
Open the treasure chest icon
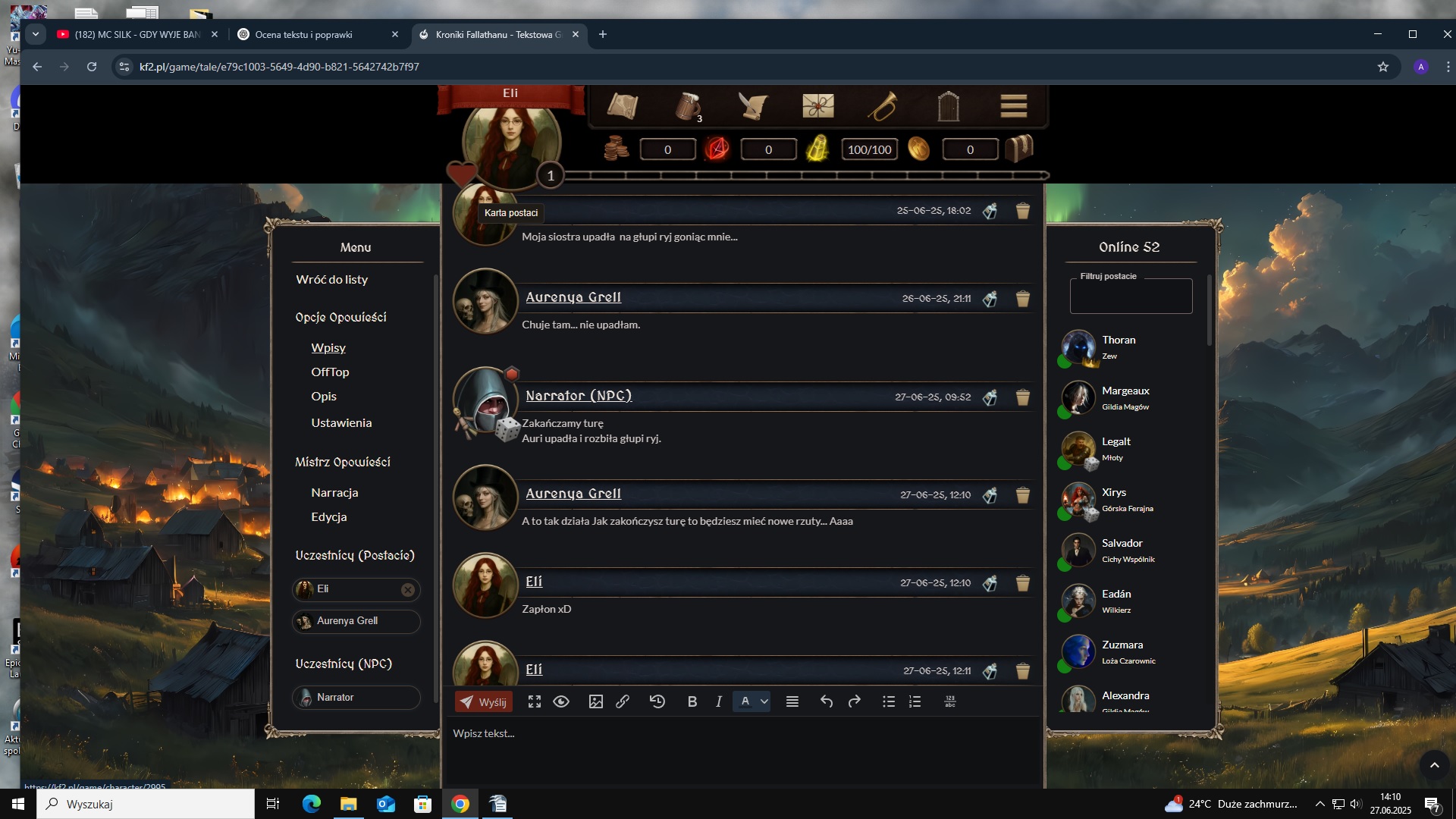(x=1019, y=149)
